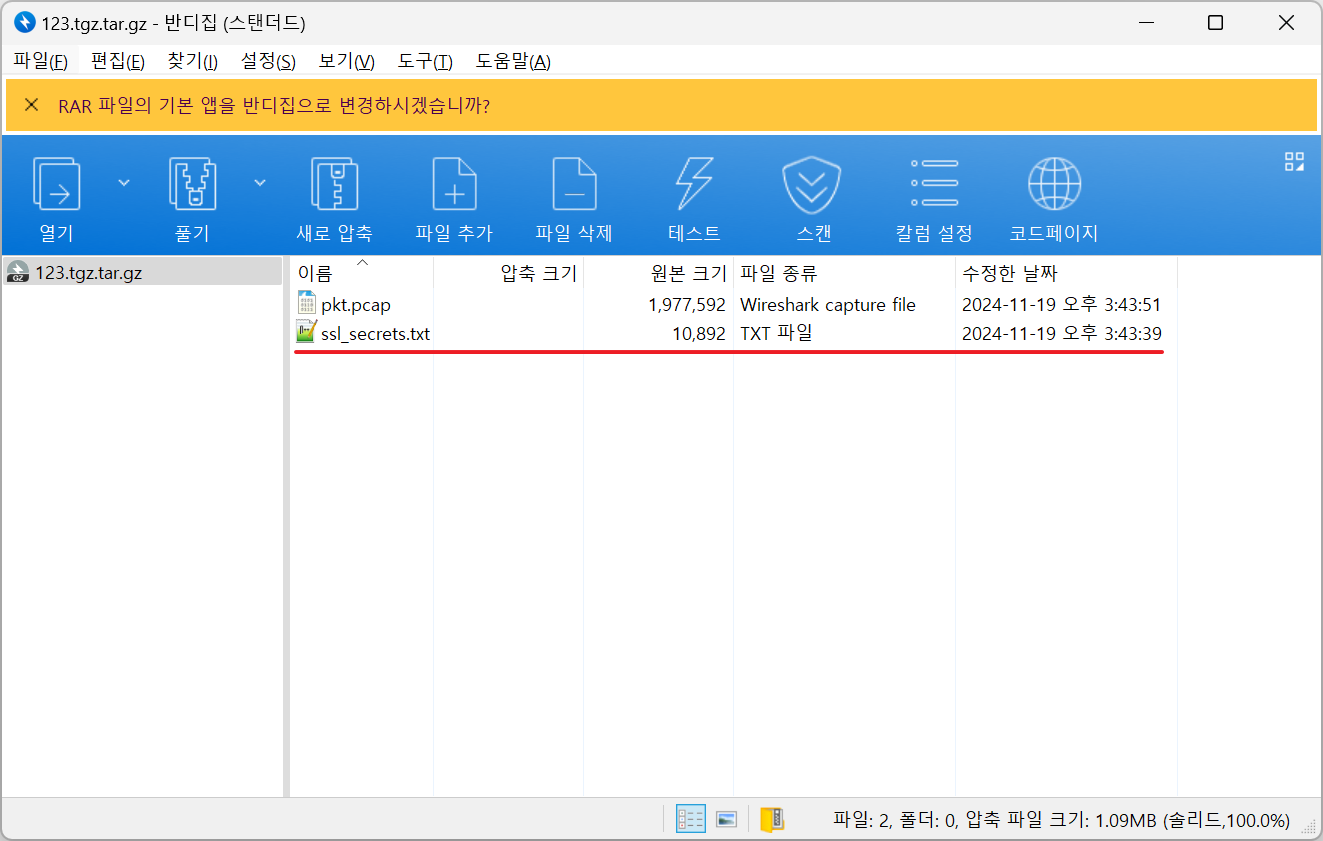Open Column Settings (칼럼 설정) icon
This screenshot has height=841, width=1323.
[x=934, y=184]
